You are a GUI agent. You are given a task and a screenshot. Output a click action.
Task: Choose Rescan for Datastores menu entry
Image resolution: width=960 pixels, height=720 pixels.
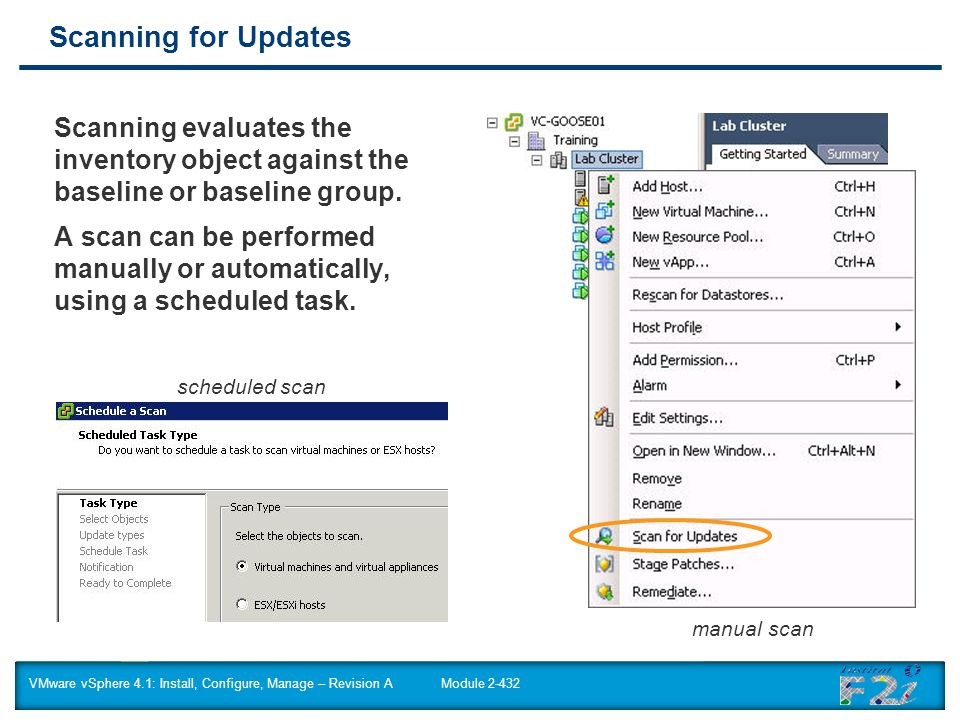753,295
